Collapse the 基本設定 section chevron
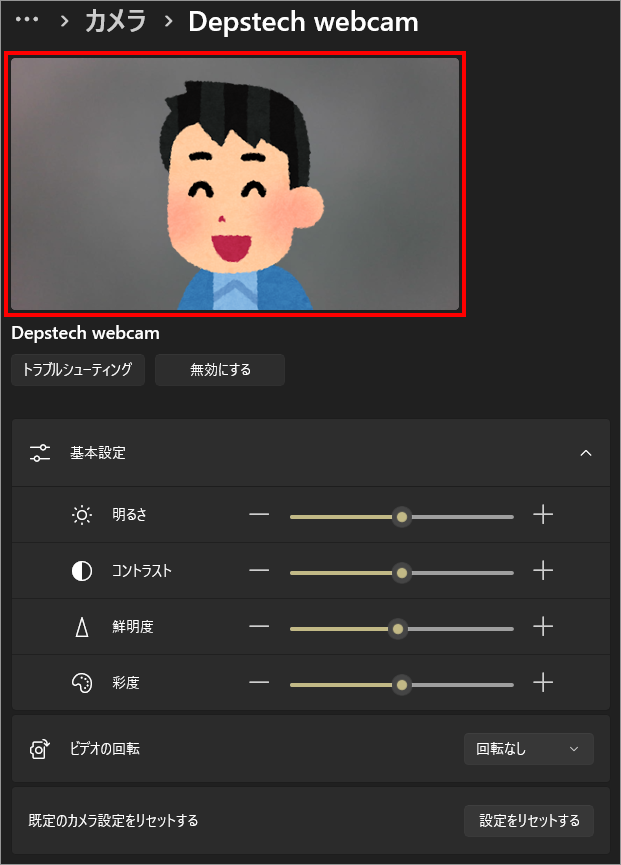 (x=586, y=453)
